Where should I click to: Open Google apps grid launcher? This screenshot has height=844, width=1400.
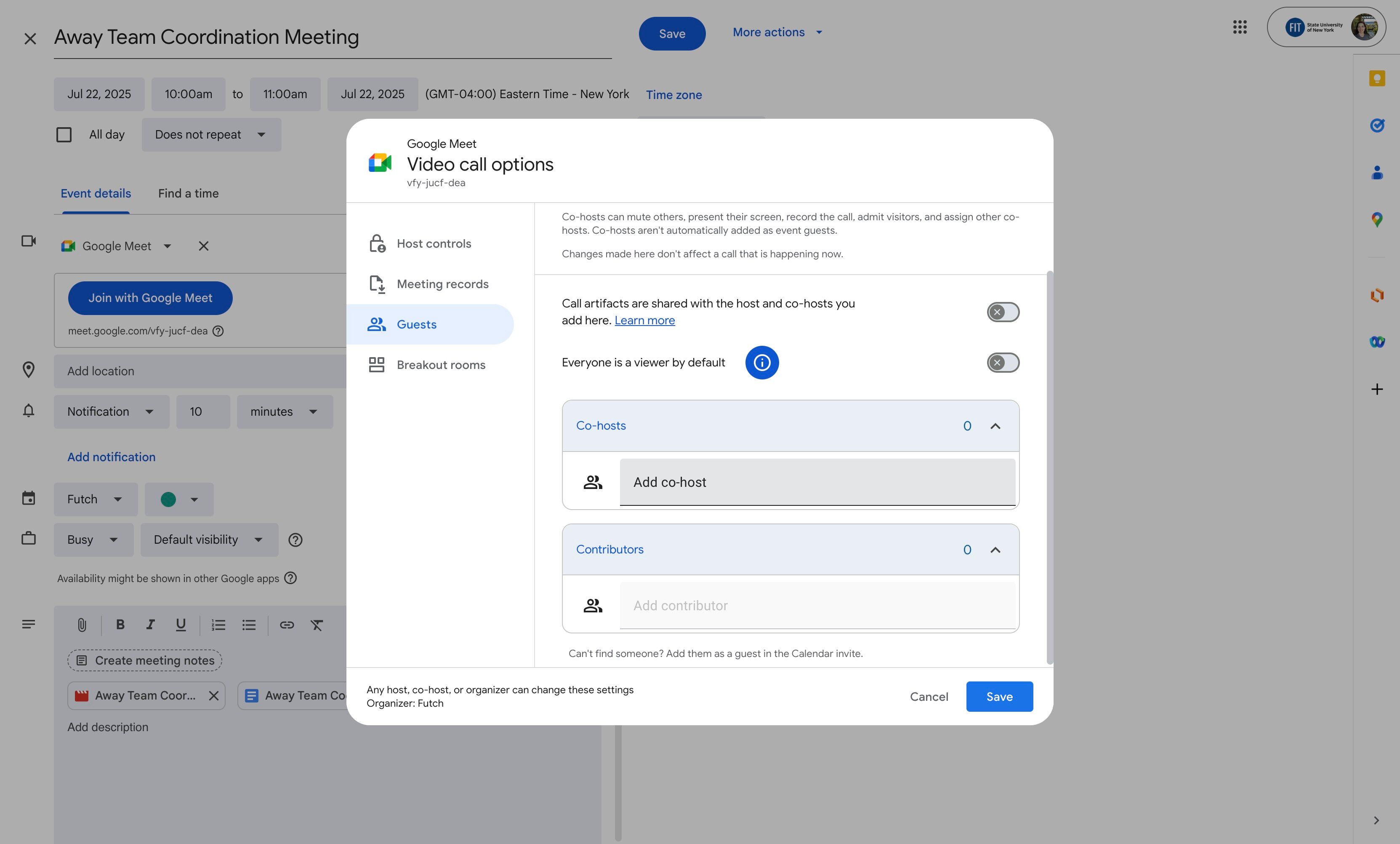click(1240, 27)
